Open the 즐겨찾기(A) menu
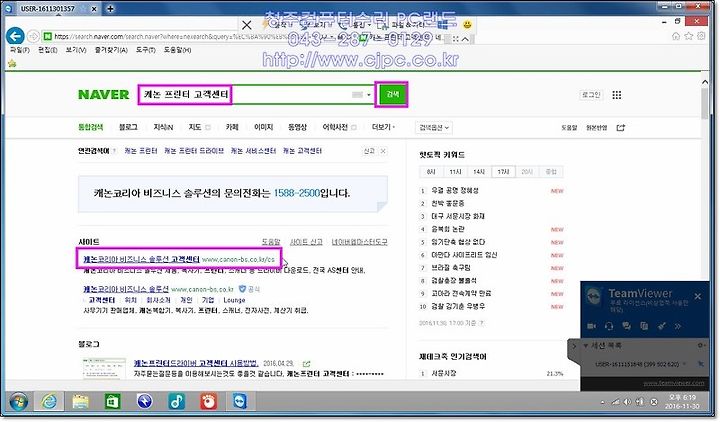Image resolution: width=720 pixels, height=422 pixels. 111,50
